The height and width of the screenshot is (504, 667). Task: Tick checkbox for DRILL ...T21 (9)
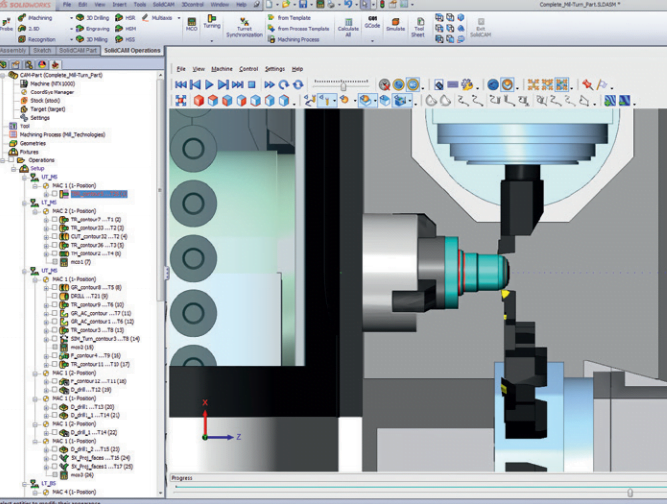click(x=54, y=296)
